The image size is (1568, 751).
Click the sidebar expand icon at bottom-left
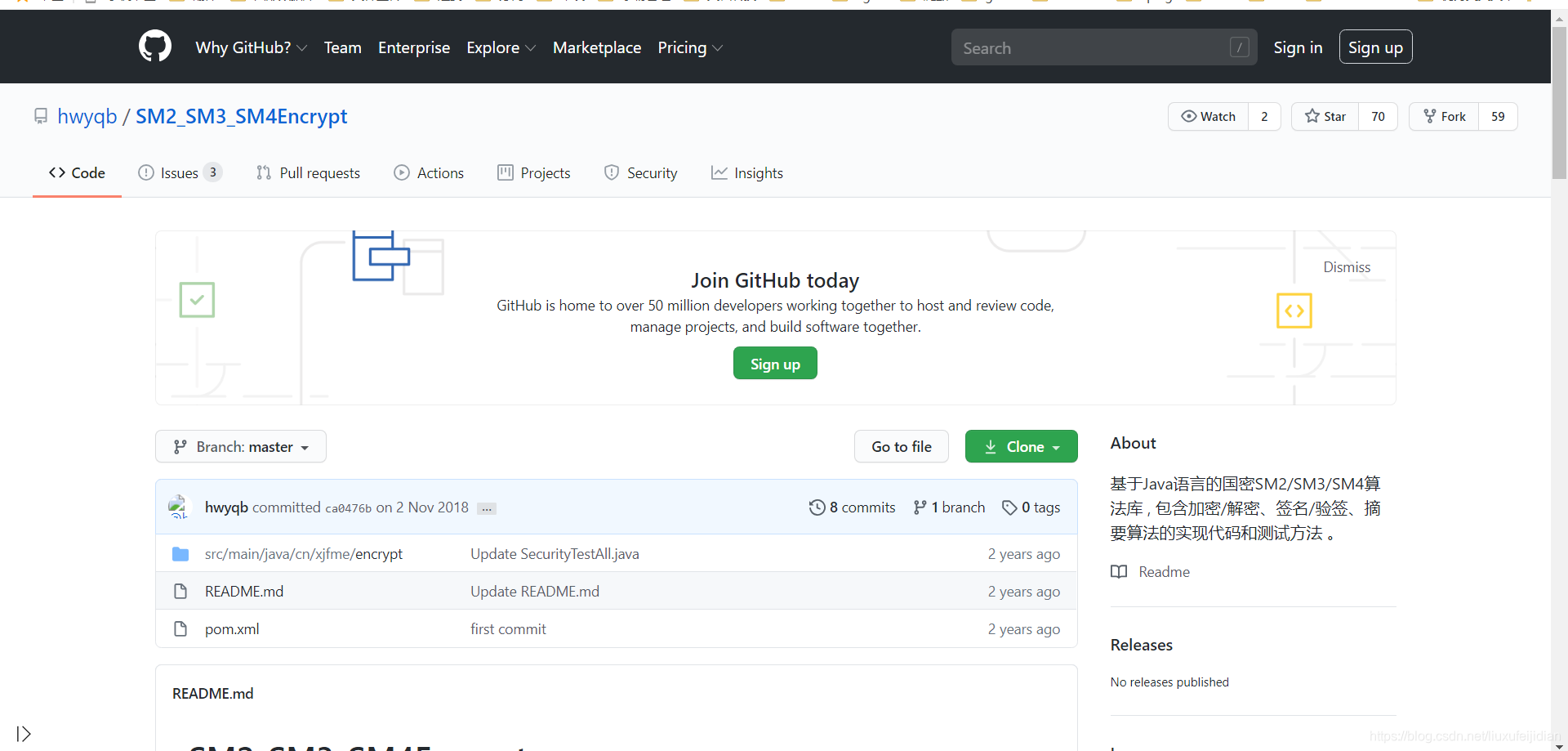[x=24, y=733]
